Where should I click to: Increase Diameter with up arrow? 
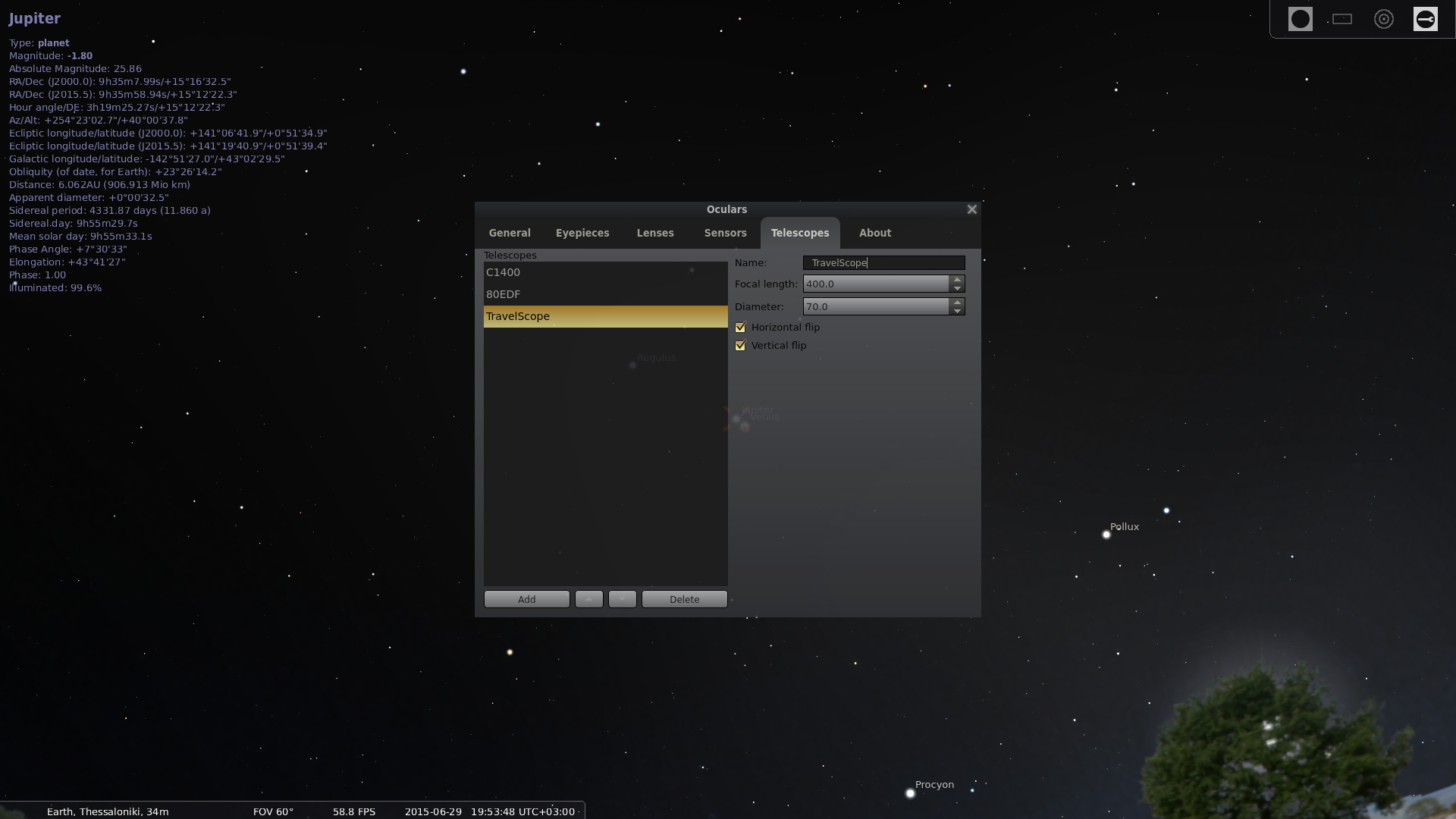point(957,302)
